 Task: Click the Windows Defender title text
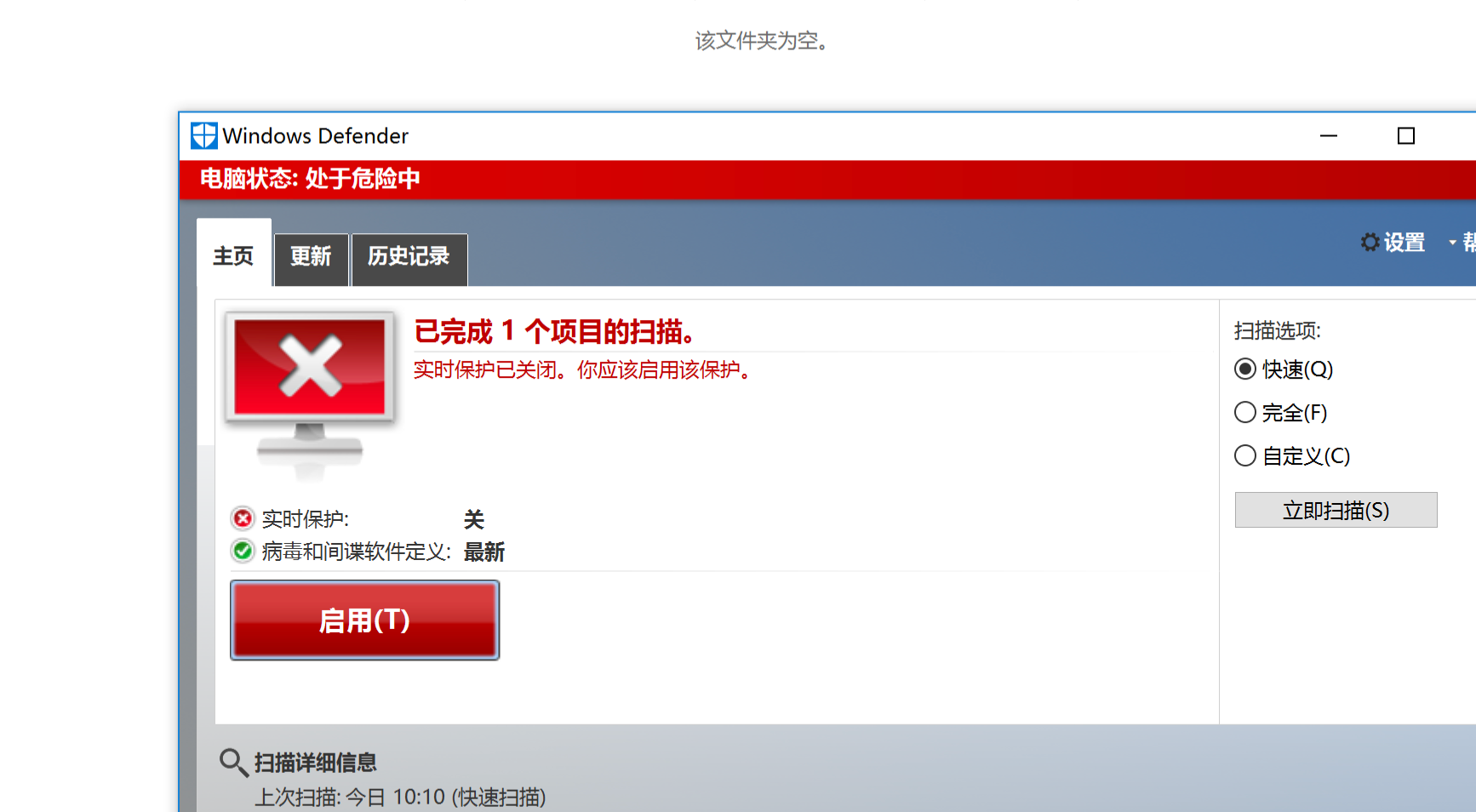(316, 136)
